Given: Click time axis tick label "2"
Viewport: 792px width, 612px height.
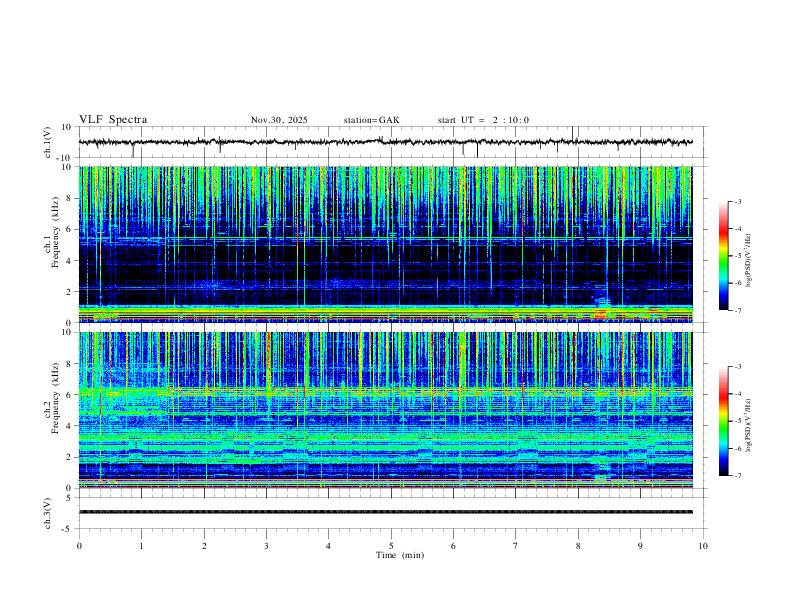Looking at the screenshot, I should 204,546.
